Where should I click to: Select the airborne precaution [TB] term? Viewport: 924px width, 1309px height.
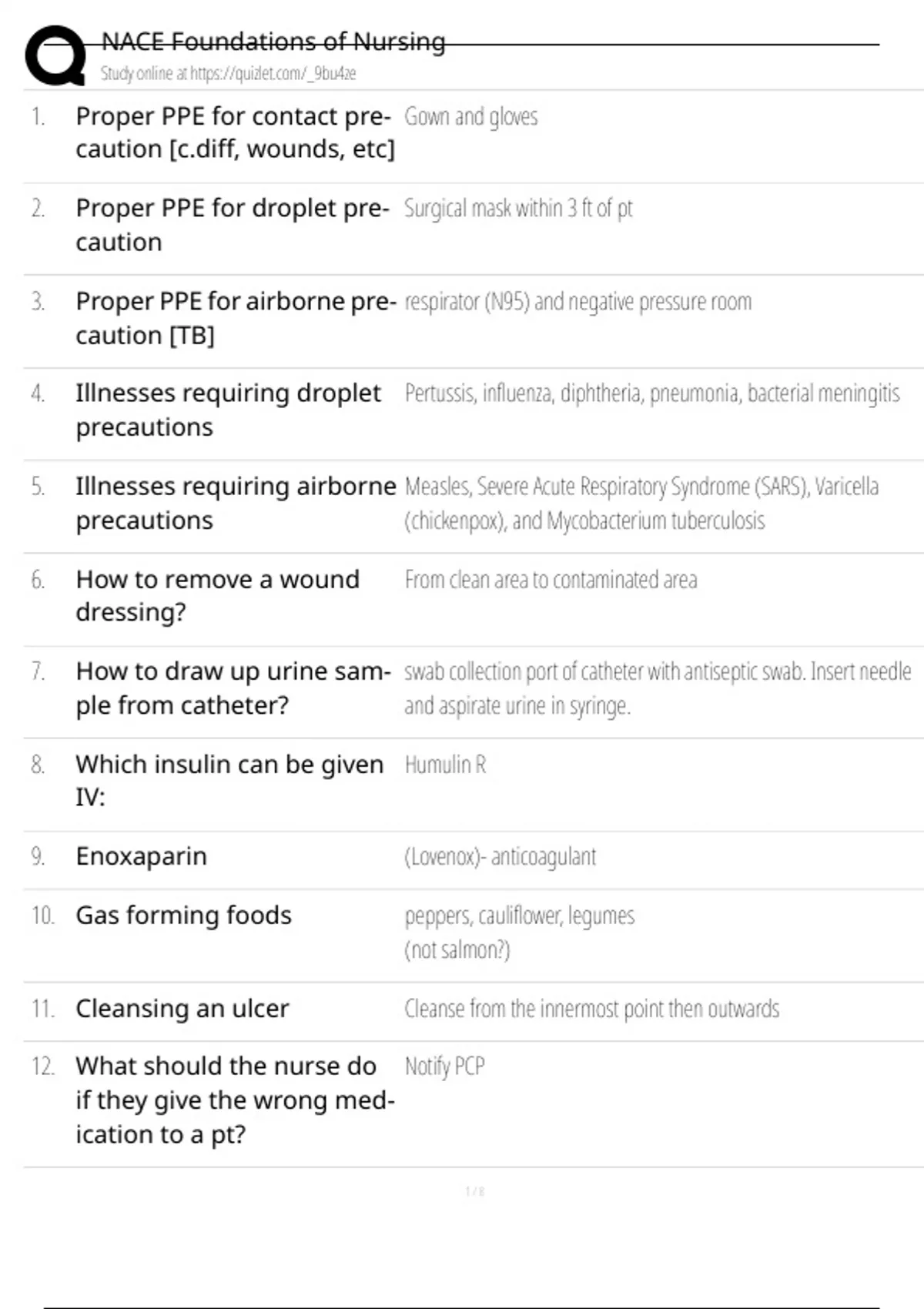236,318
